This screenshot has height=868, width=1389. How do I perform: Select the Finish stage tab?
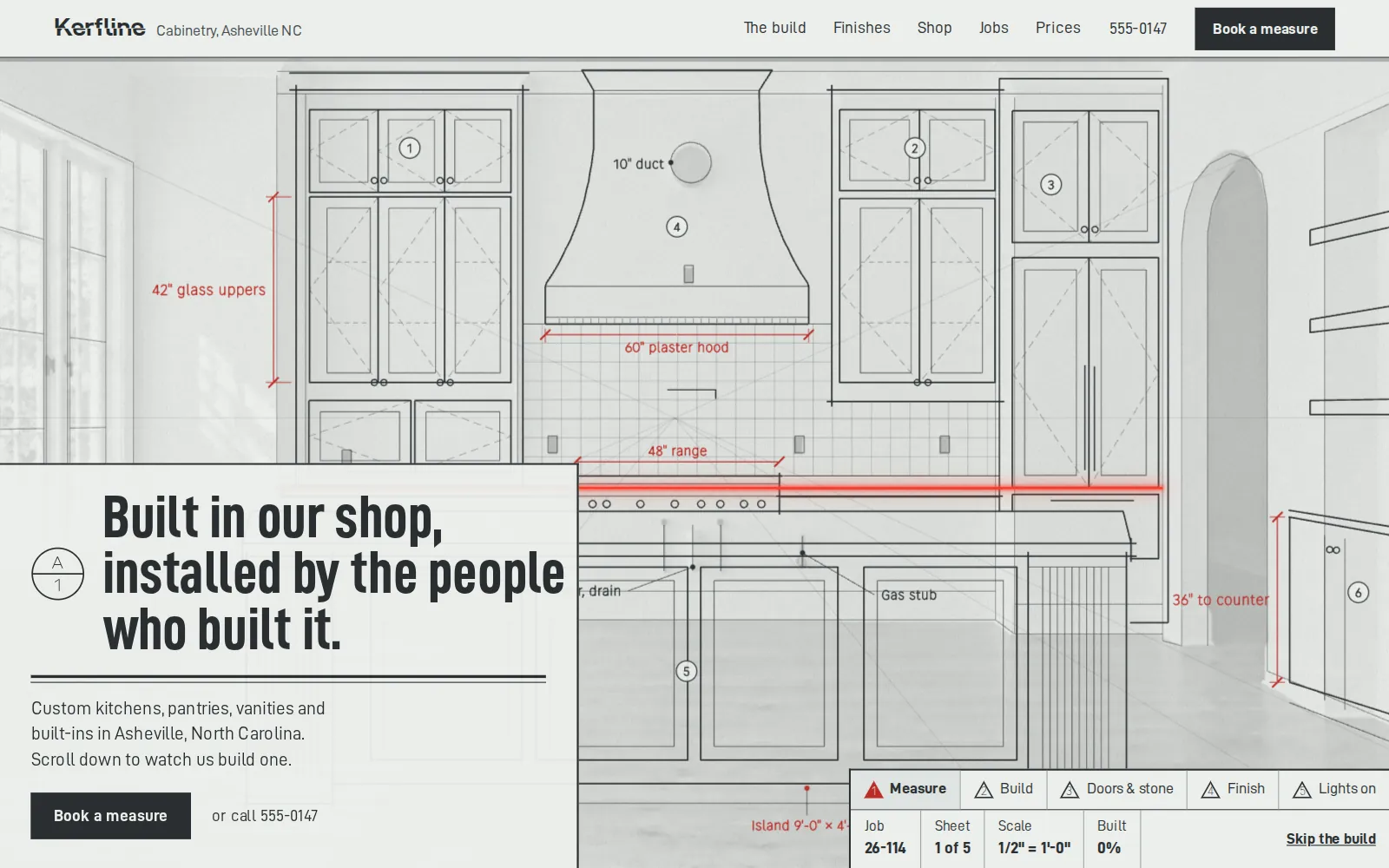point(1233,789)
